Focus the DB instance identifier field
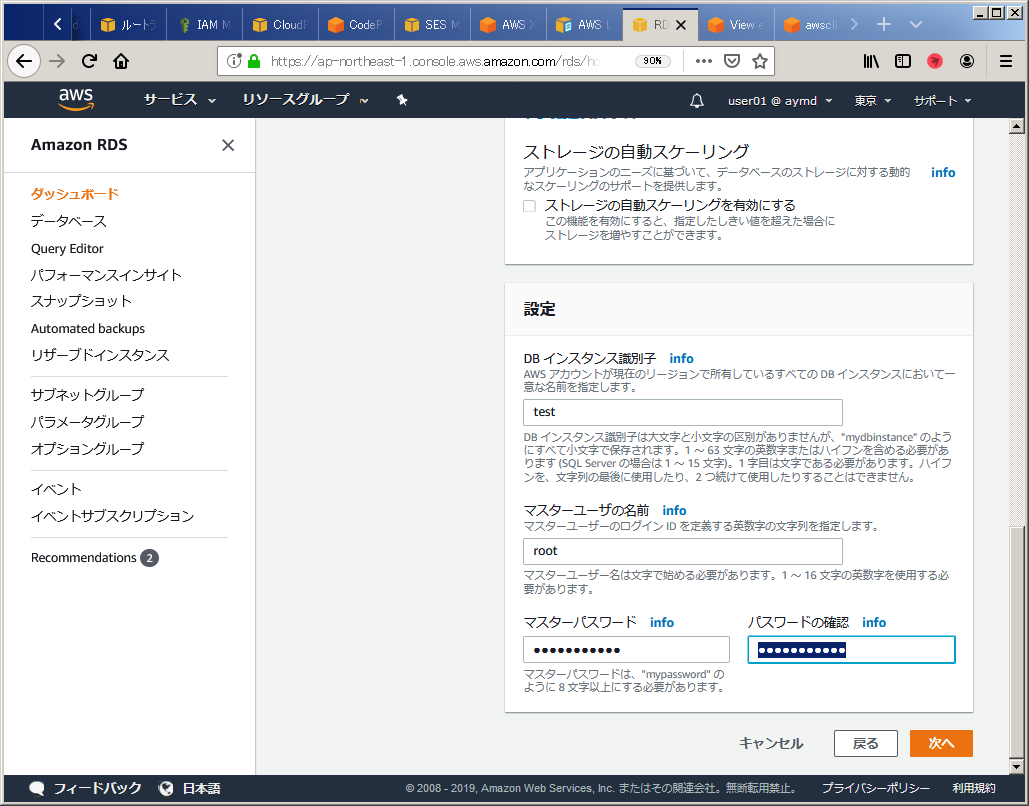The height and width of the screenshot is (806, 1029). (682, 412)
